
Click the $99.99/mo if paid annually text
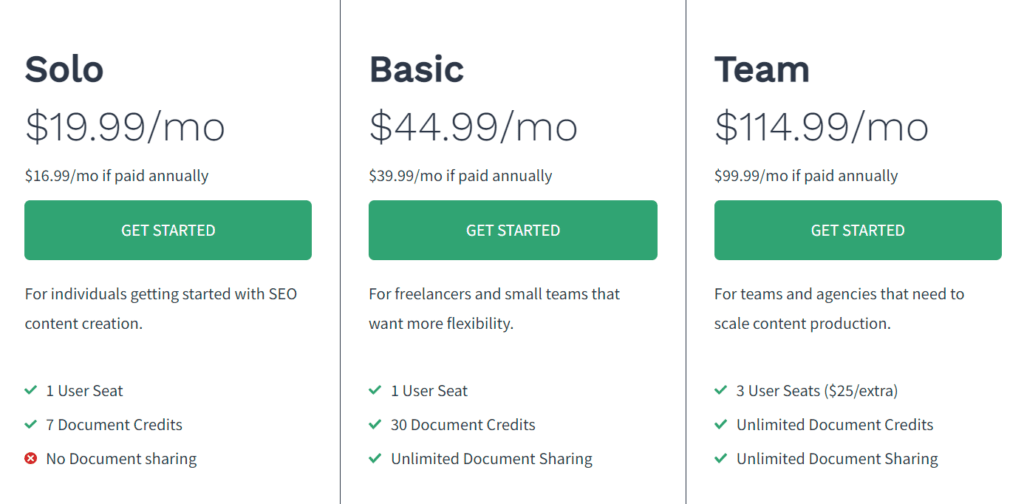coord(806,176)
